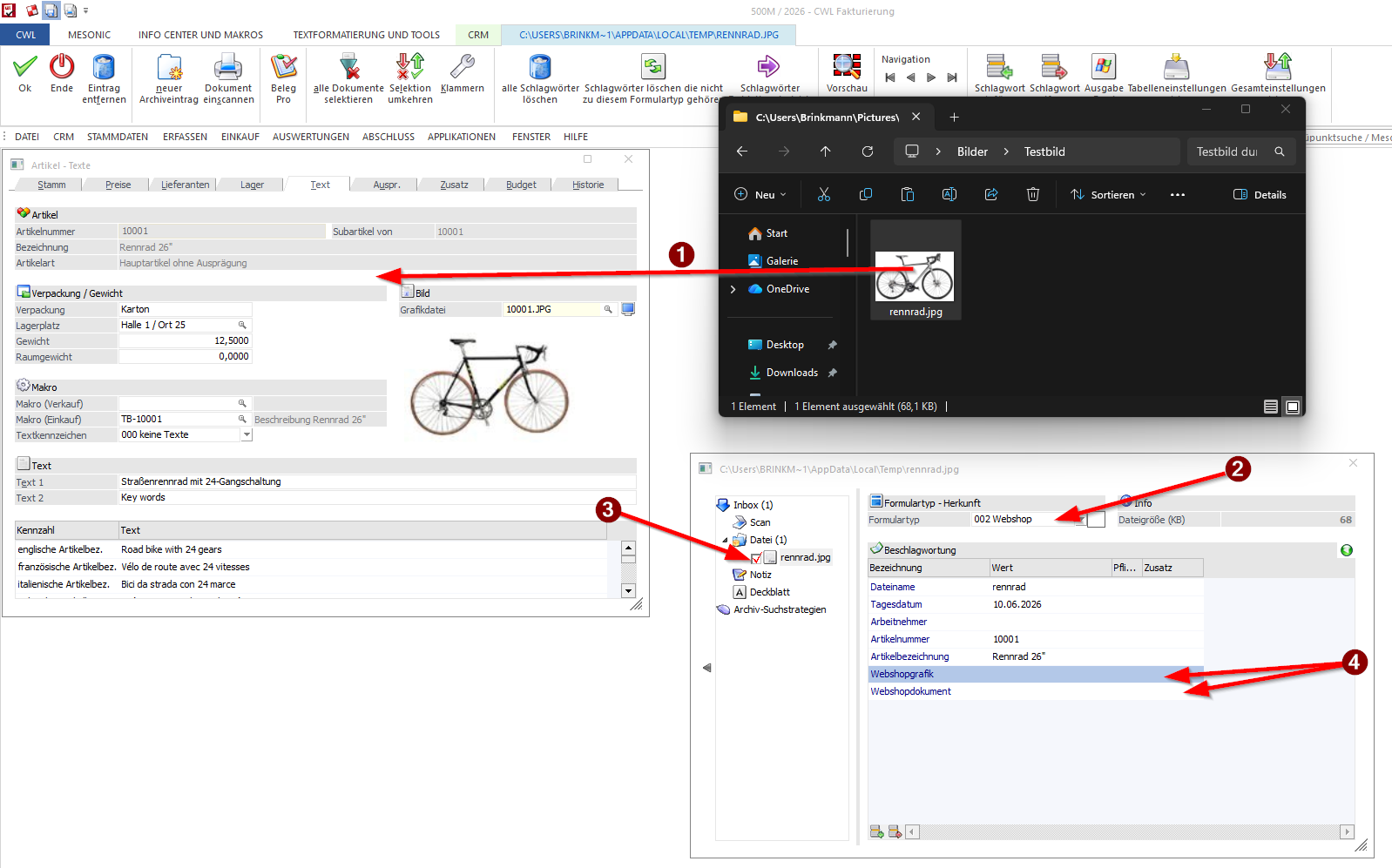This screenshot has width=1392, height=868.
Task: Expand OneDrive in Explorer sidebar
Action: click(x=733, y=289)
